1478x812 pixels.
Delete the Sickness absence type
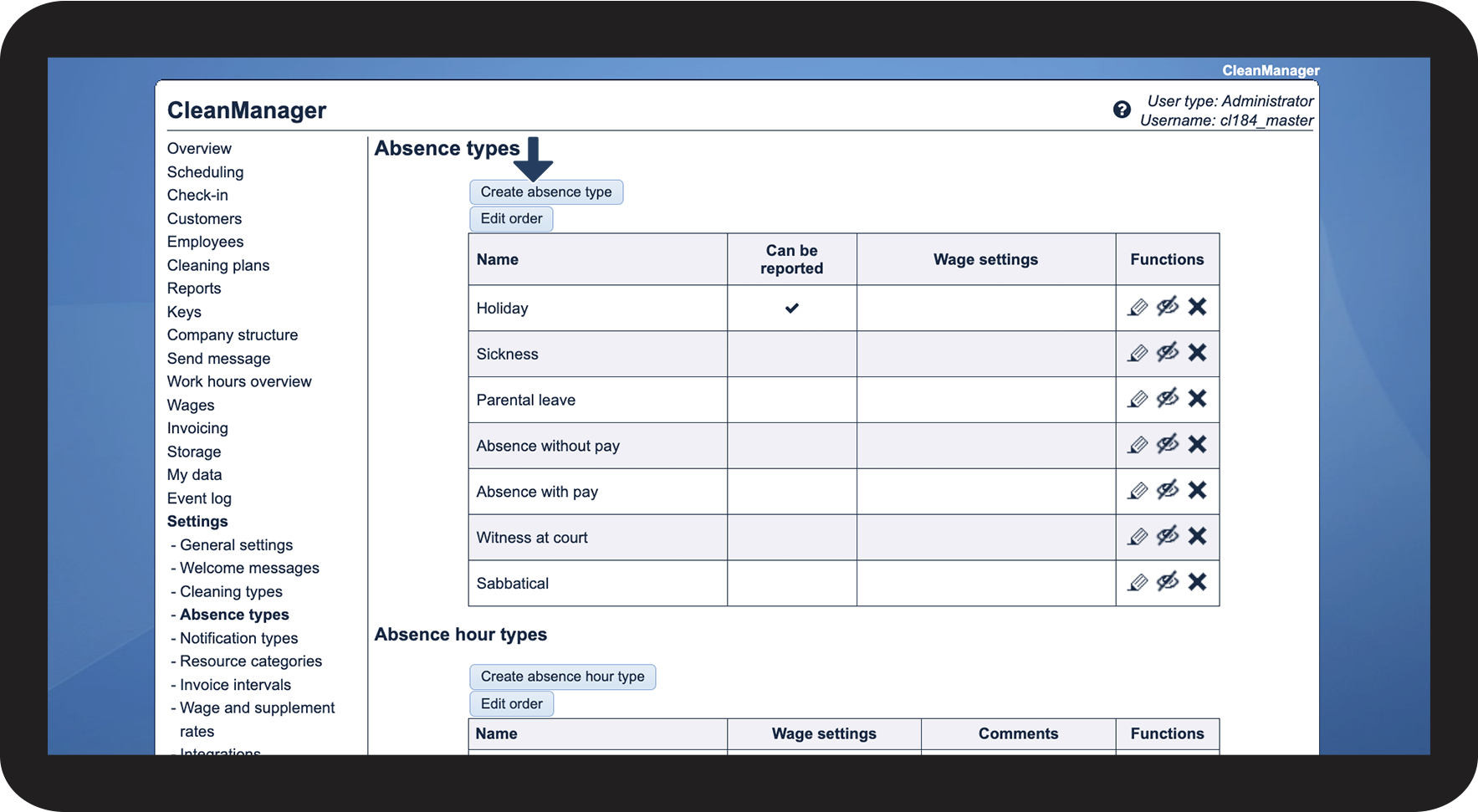(x=1197, y=353)
